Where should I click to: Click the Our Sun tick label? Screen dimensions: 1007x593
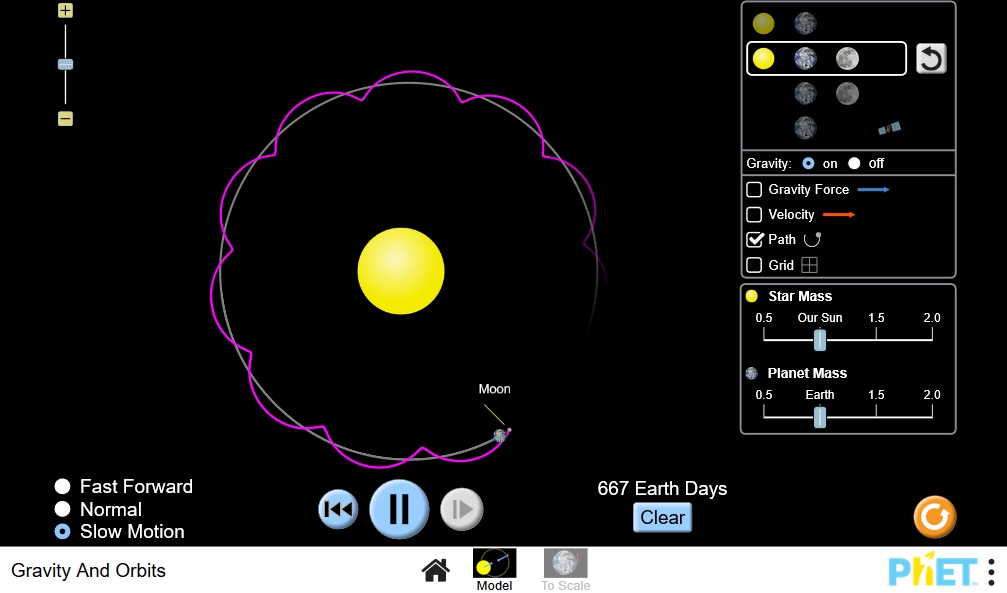(x=819, y=318)
